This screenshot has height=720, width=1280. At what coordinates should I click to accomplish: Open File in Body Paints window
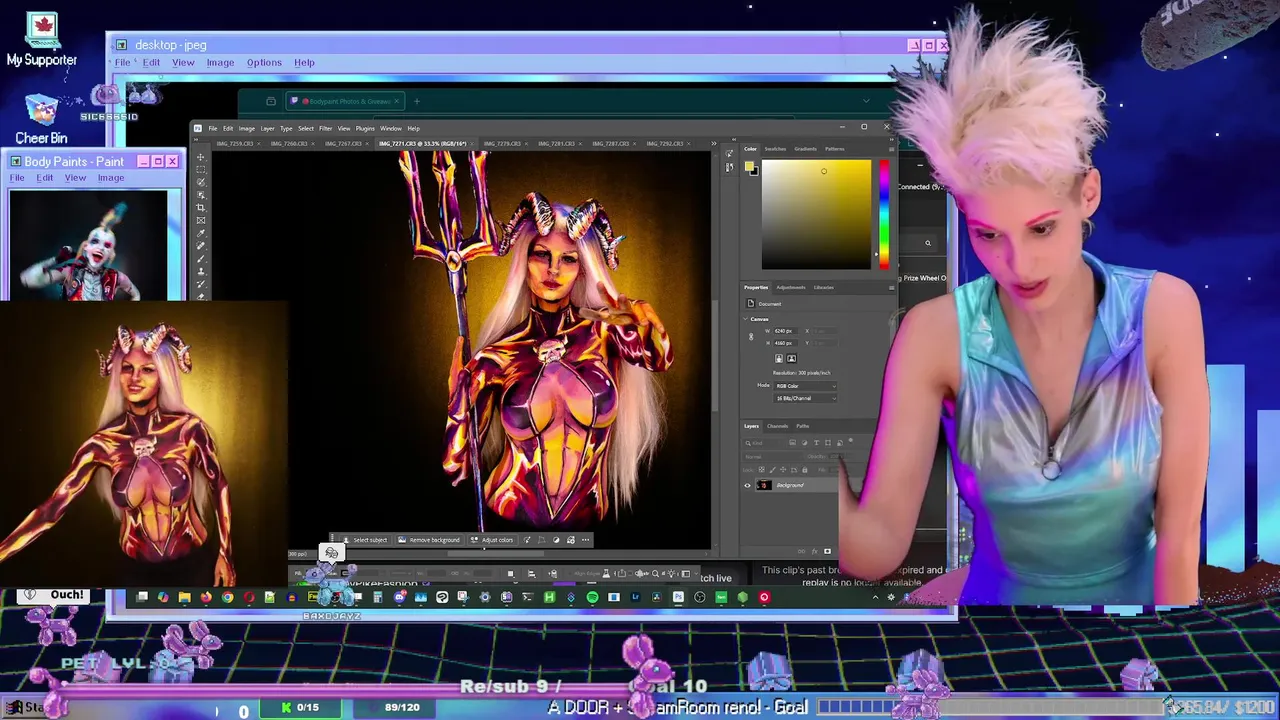pos(17,178)
